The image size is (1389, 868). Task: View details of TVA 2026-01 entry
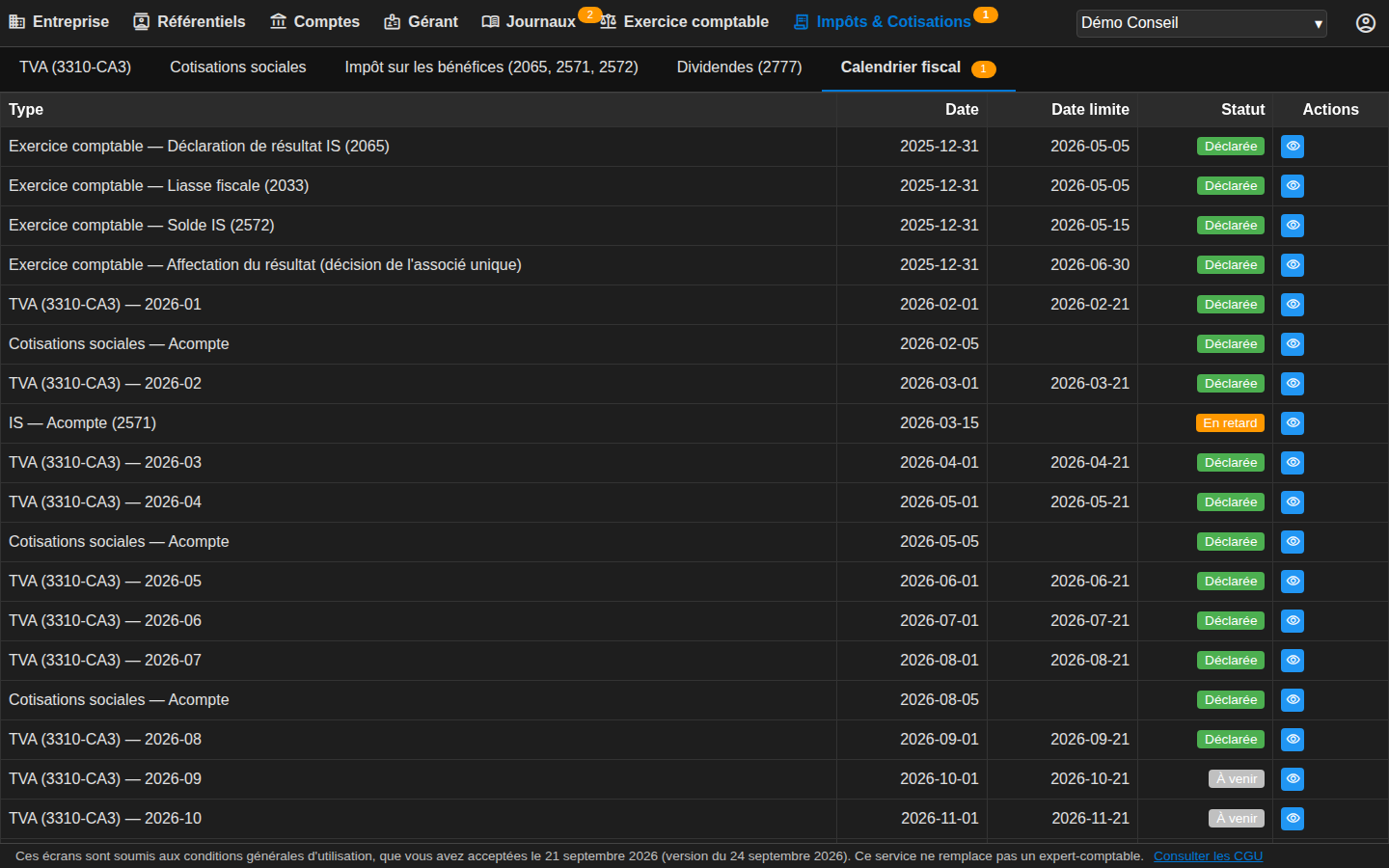1293,305
